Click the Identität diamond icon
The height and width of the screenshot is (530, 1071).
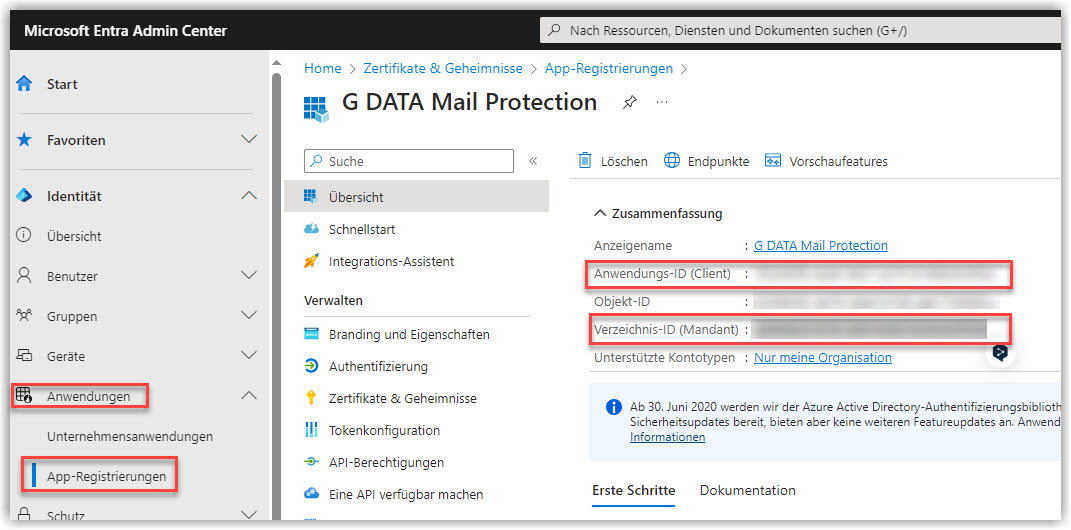click(x=24, y=196)
